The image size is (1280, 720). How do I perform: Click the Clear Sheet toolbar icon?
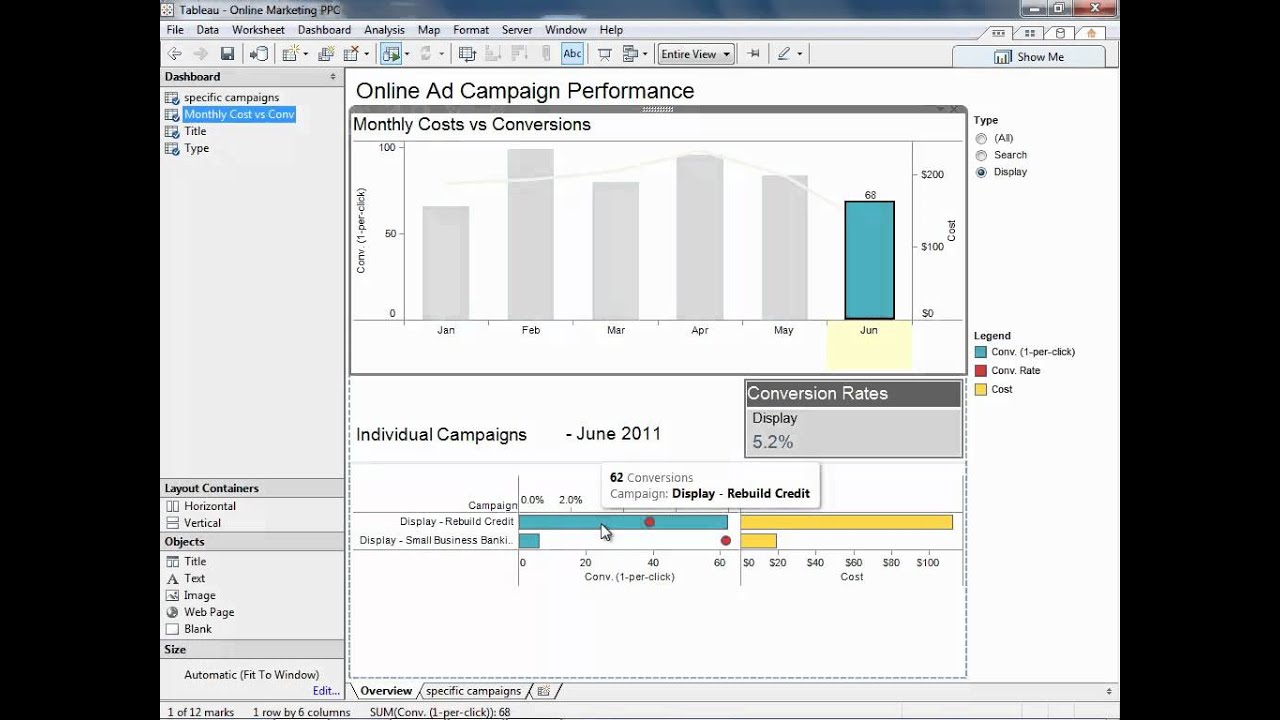[351, 54]
